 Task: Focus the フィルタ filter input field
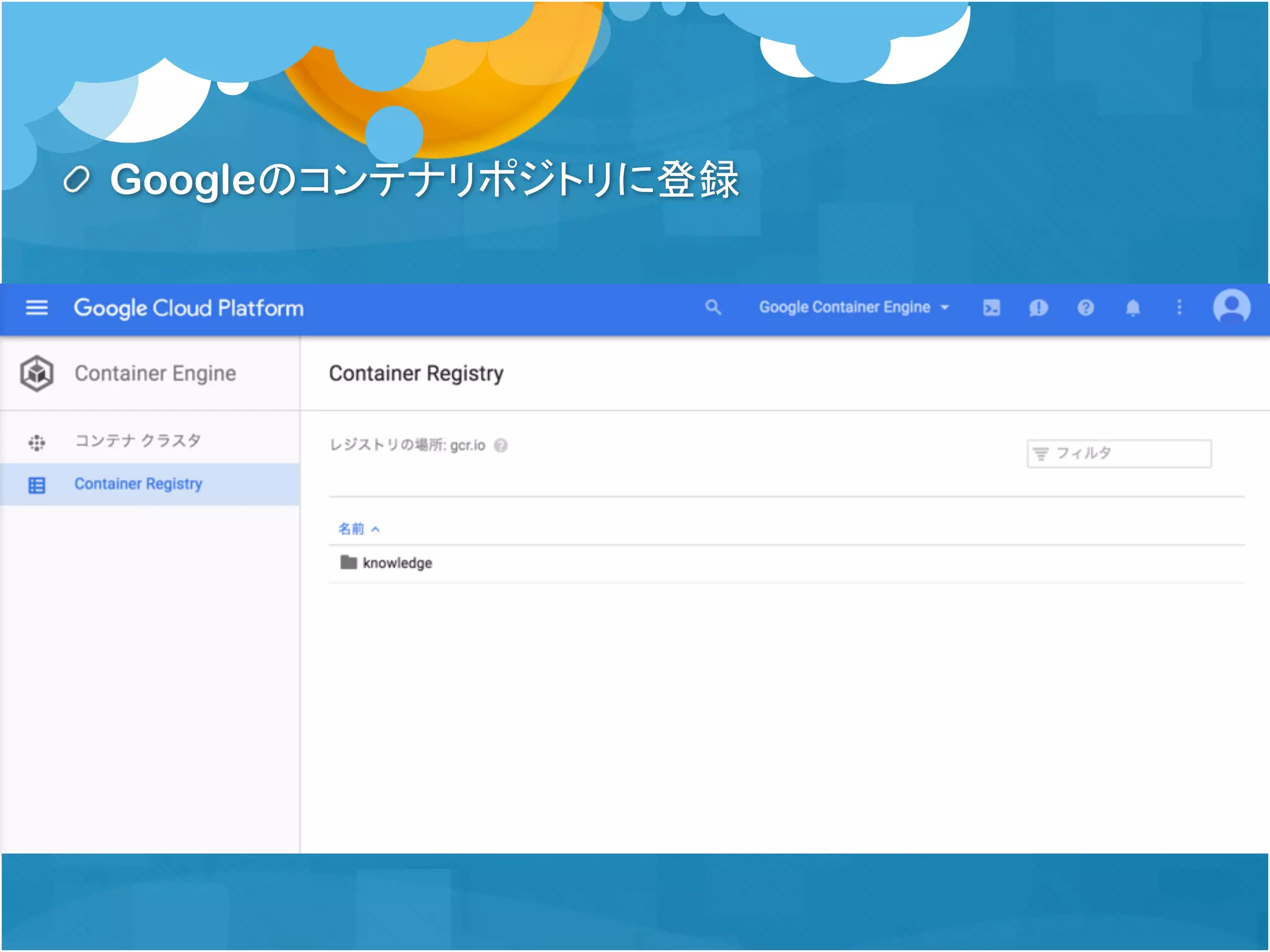pos(1119,454)
